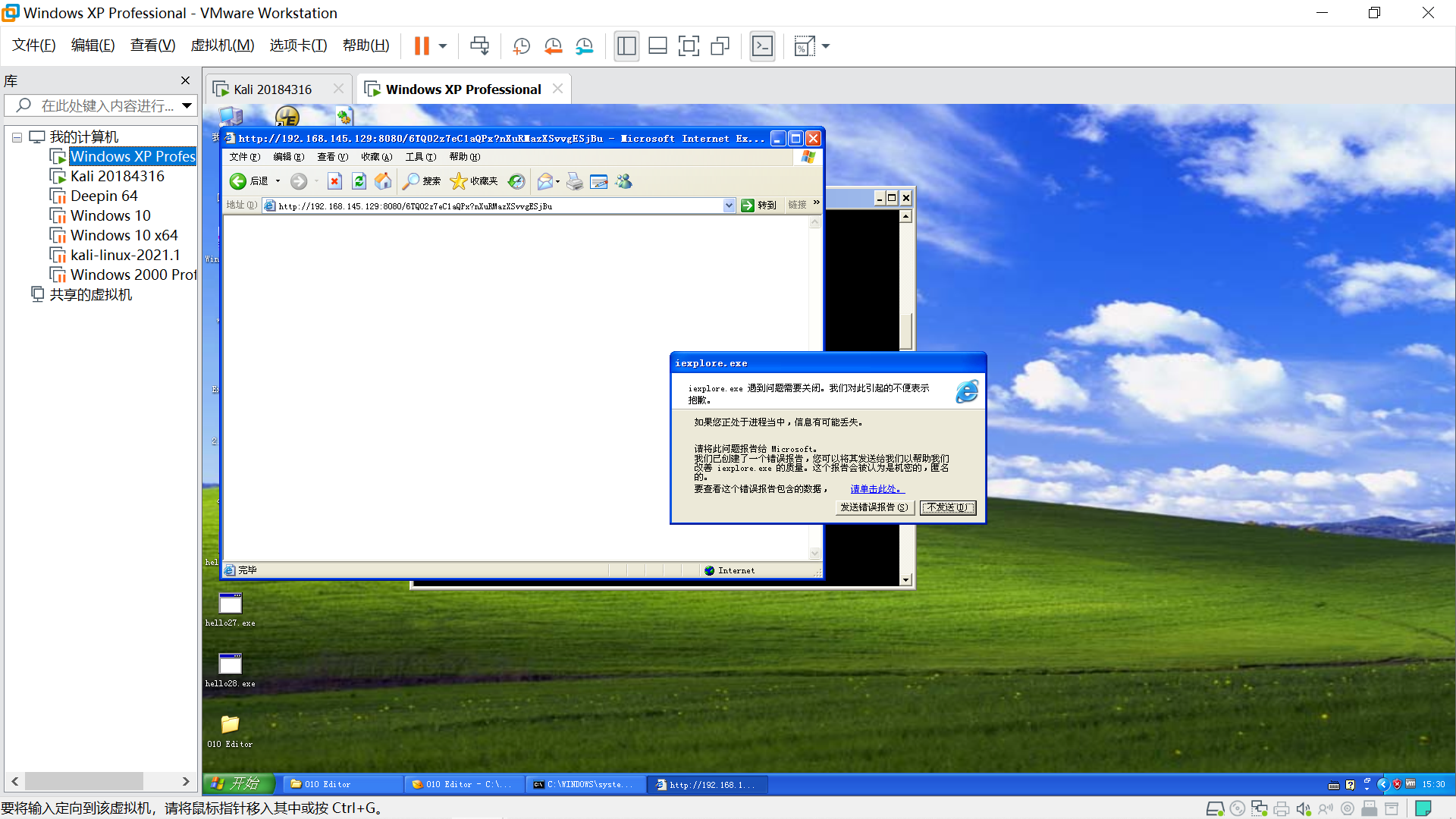Click revert to snapshot icon
1456x819 pixels.
tap(553, 46)
